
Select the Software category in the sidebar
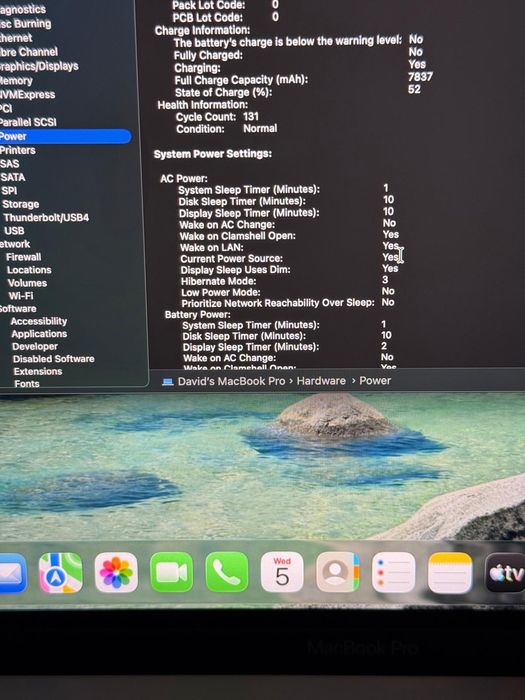(18, 308)
